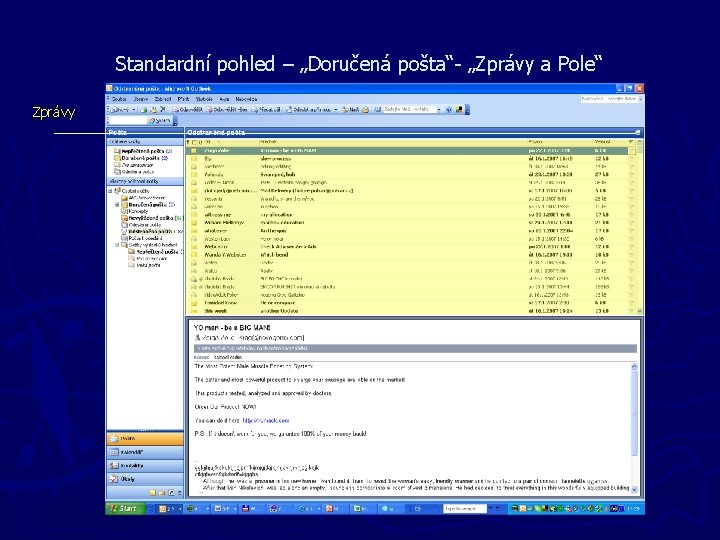Image resolution: width=720 pixels, height=540 pixels.
Task: Select Nepřečtená pošta in favorite folders
Action: tap(143, 151)
